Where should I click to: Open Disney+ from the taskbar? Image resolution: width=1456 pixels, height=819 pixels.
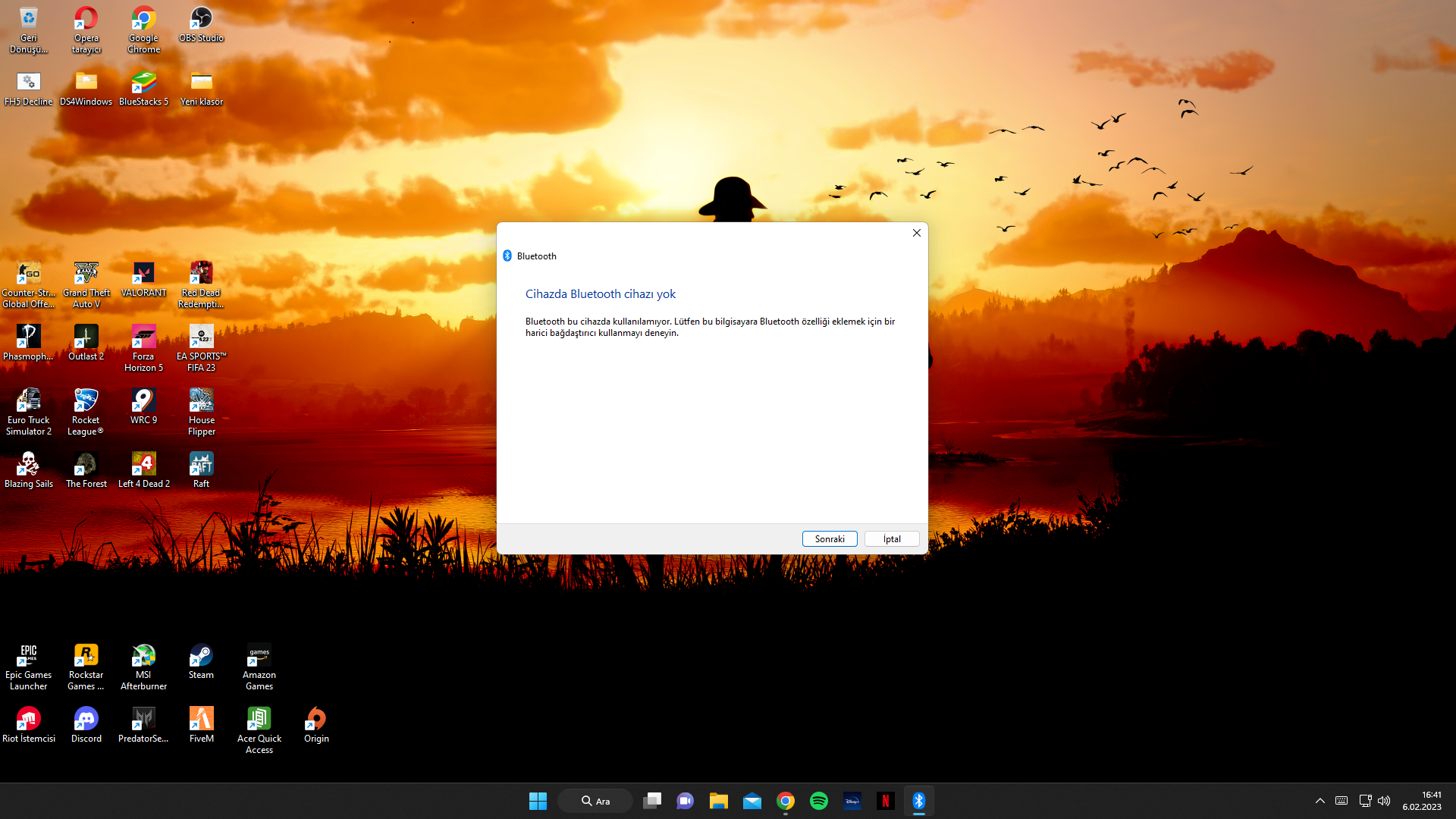click(852, 801)
